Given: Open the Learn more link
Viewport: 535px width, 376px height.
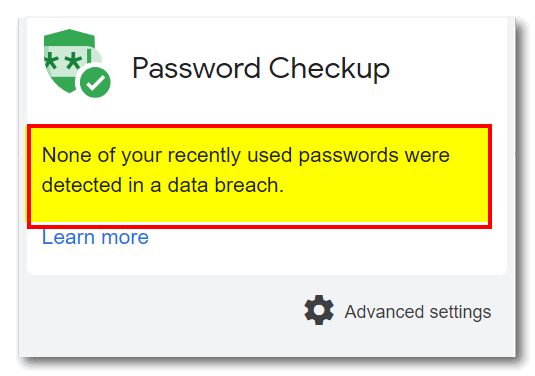Looking at the screenshot, I should coord(95,237).
